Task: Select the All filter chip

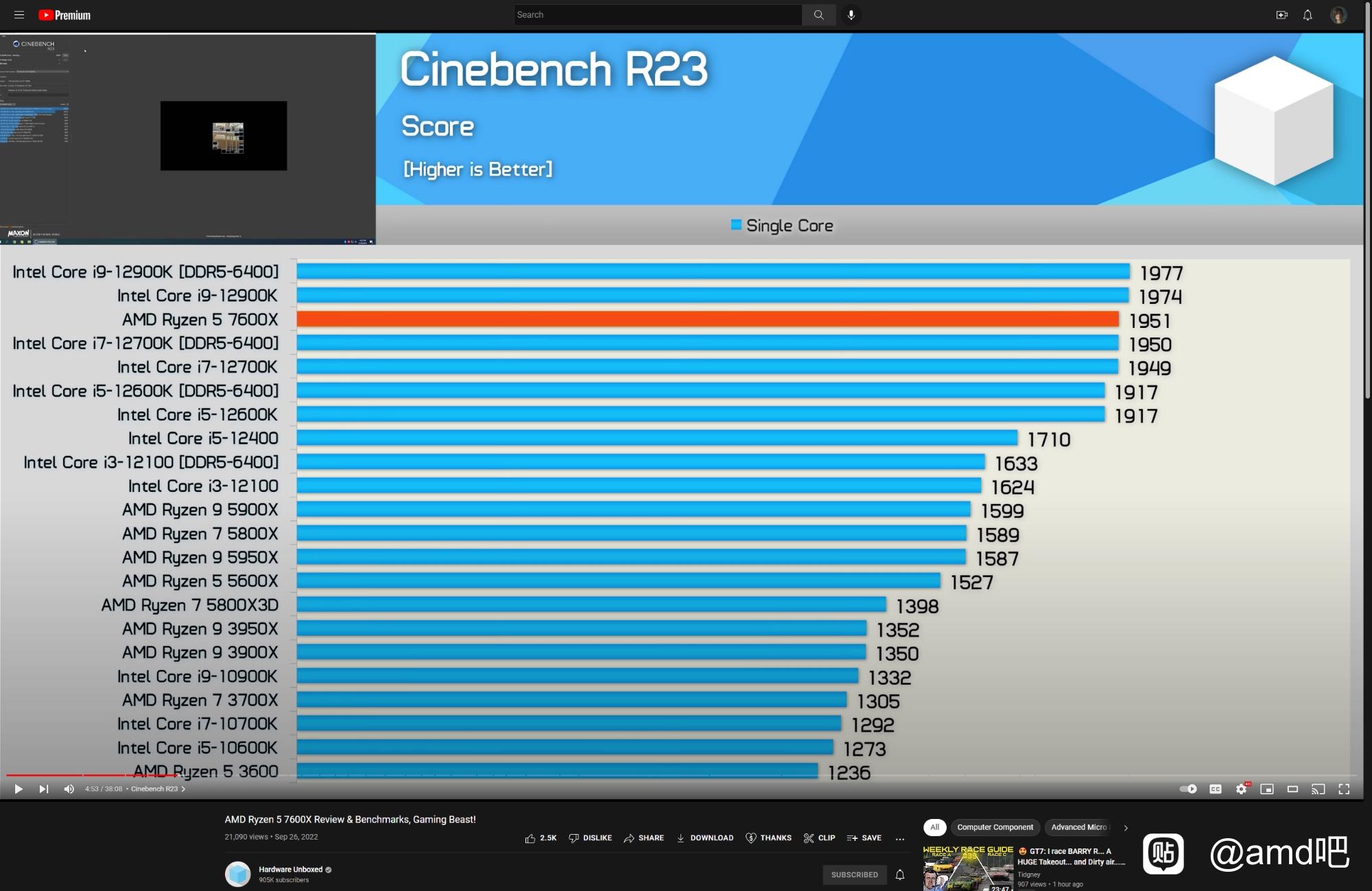Action: tap(934, 827)
